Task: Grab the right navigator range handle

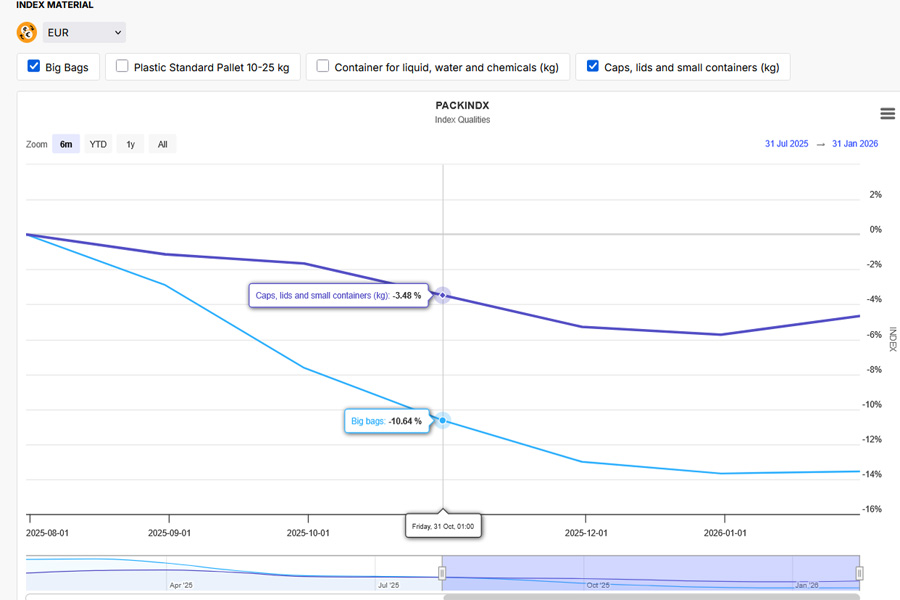Action: pyautogui.click(x=859, y=573)
